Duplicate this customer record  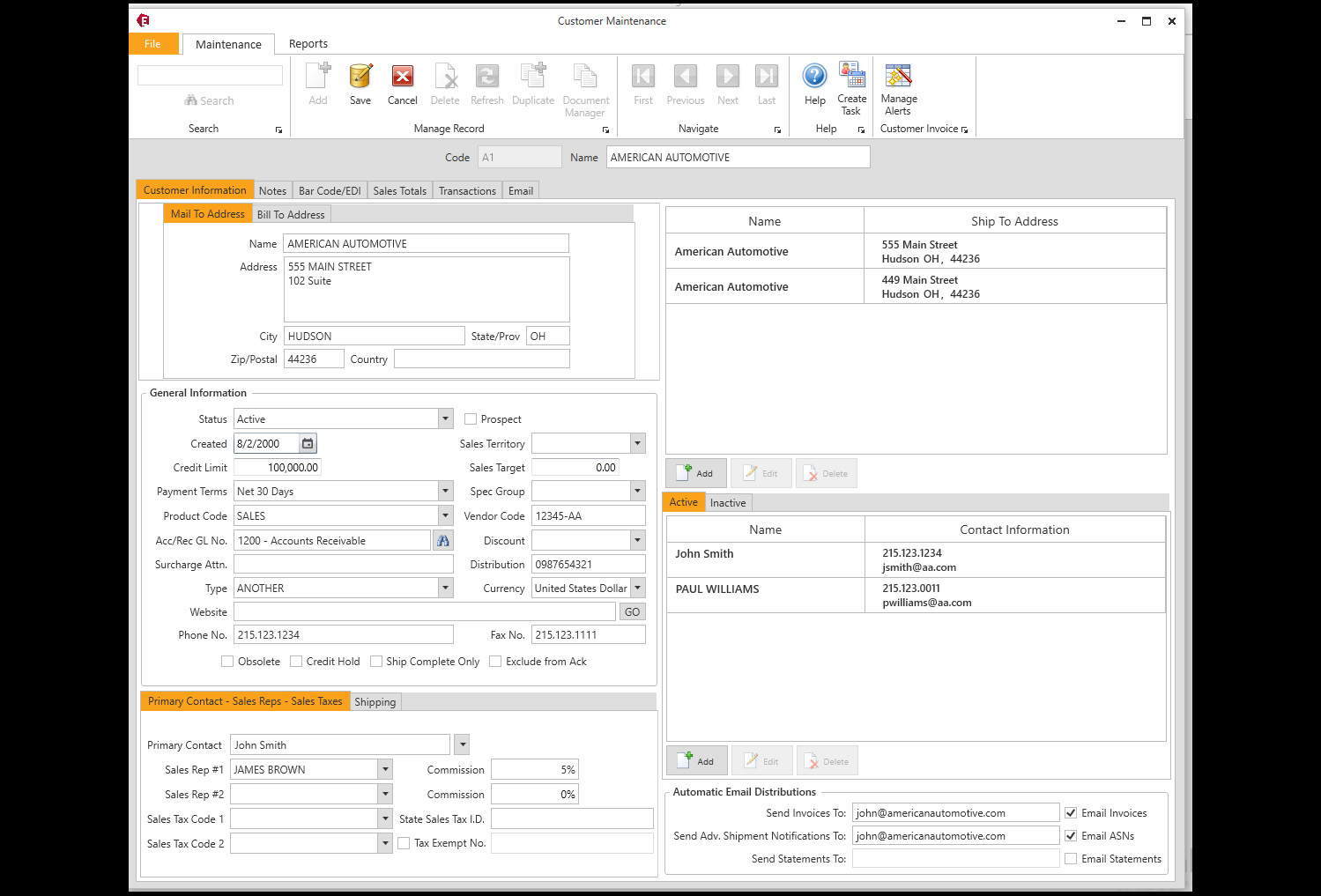coord(532,84)
